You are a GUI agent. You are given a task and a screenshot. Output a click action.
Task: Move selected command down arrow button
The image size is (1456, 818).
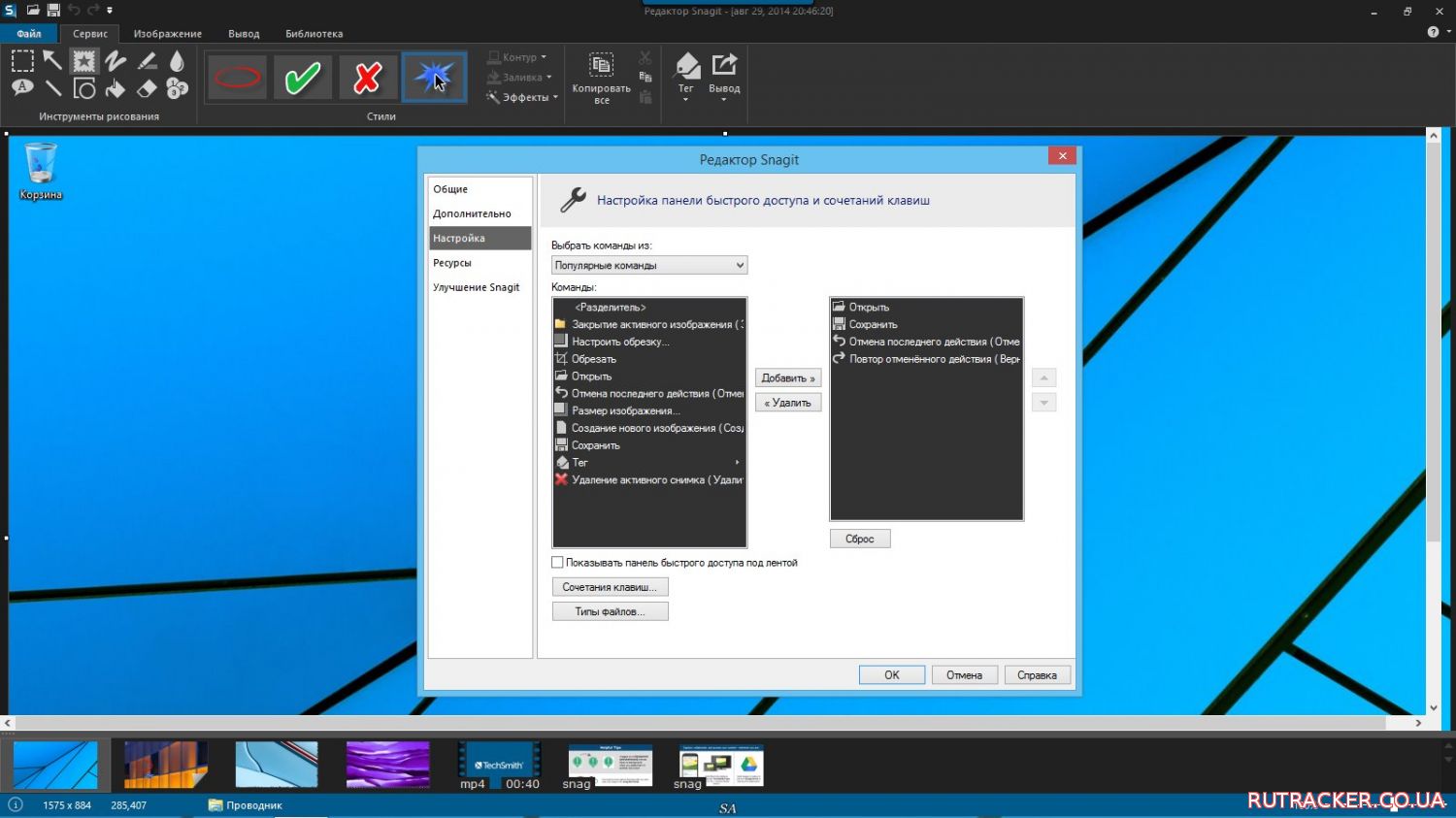[x=1043, y=403]
